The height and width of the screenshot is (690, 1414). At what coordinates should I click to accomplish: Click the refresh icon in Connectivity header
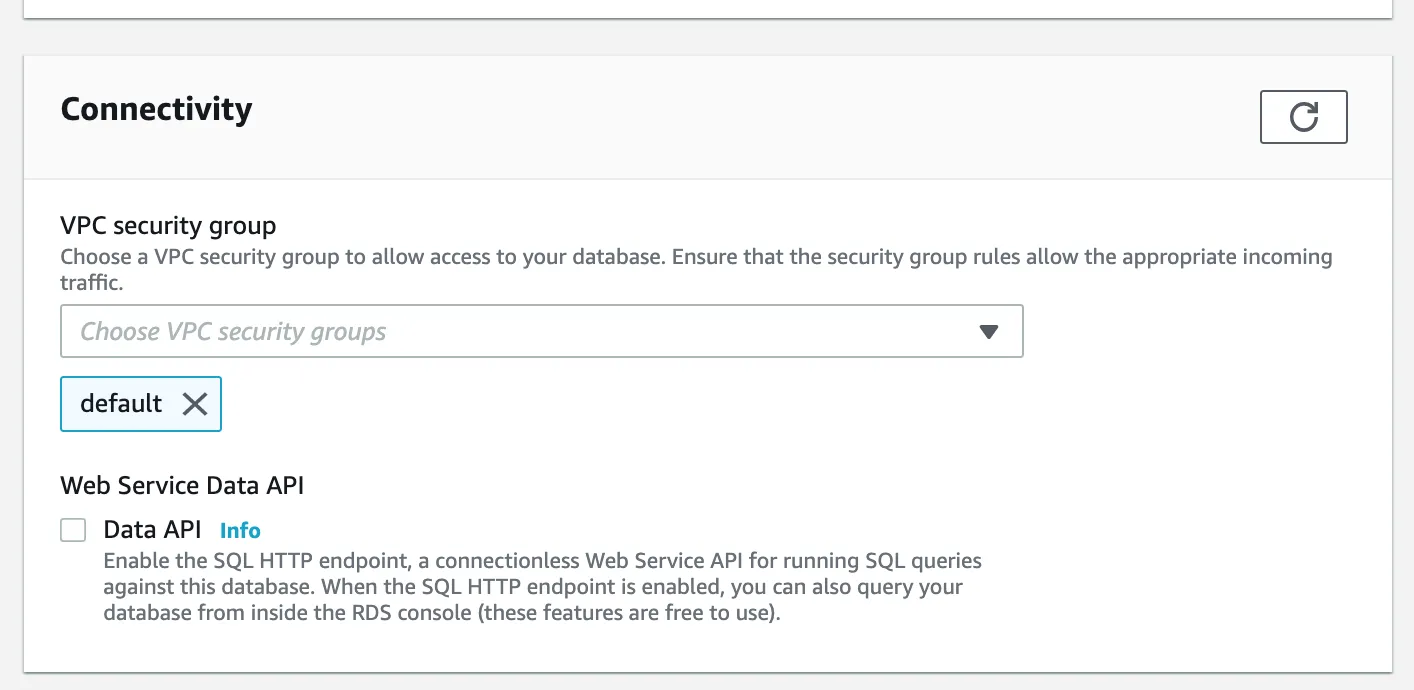click(x=1303, y=117)
